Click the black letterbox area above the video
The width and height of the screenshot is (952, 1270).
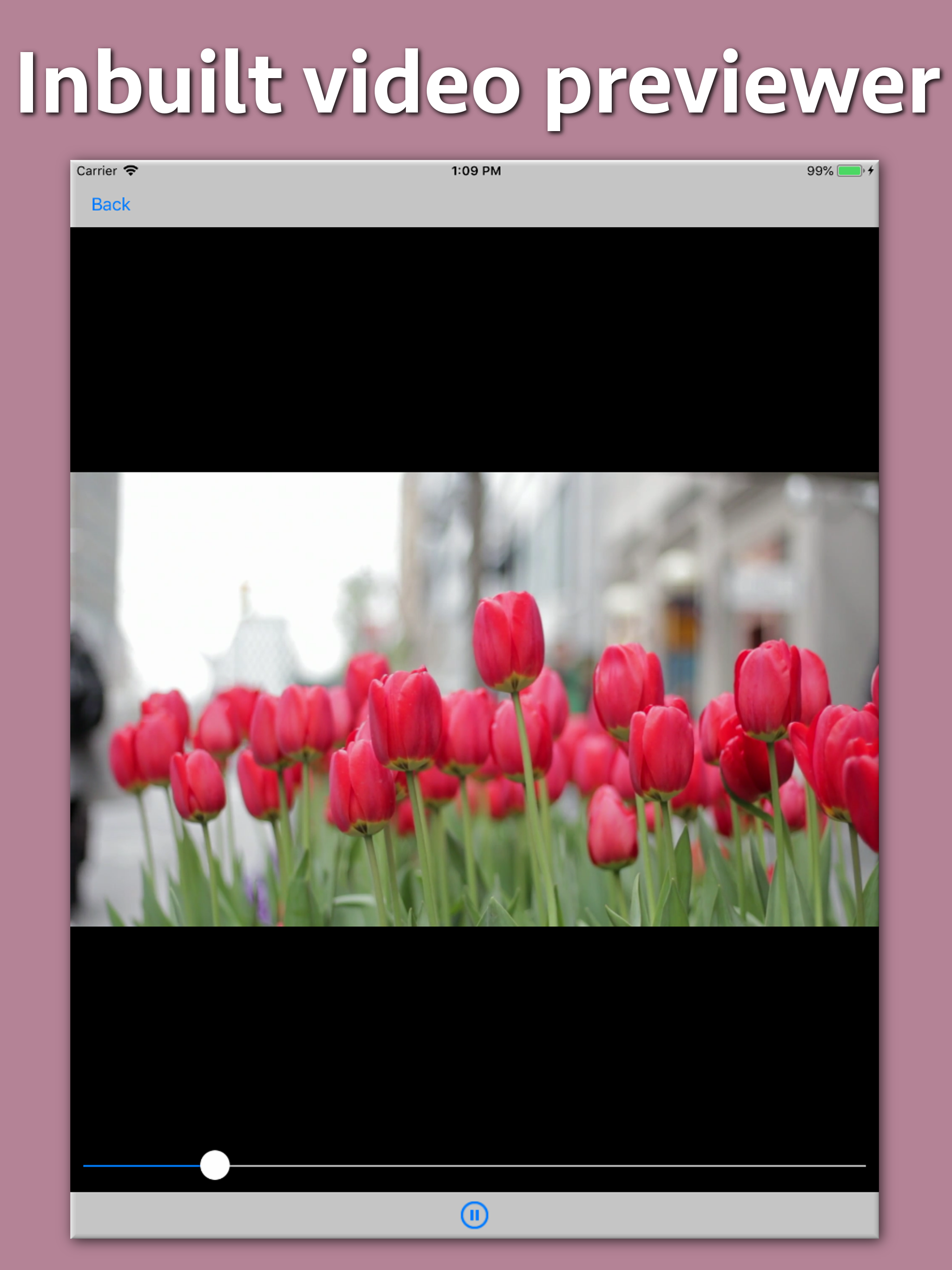click(474, 349)
